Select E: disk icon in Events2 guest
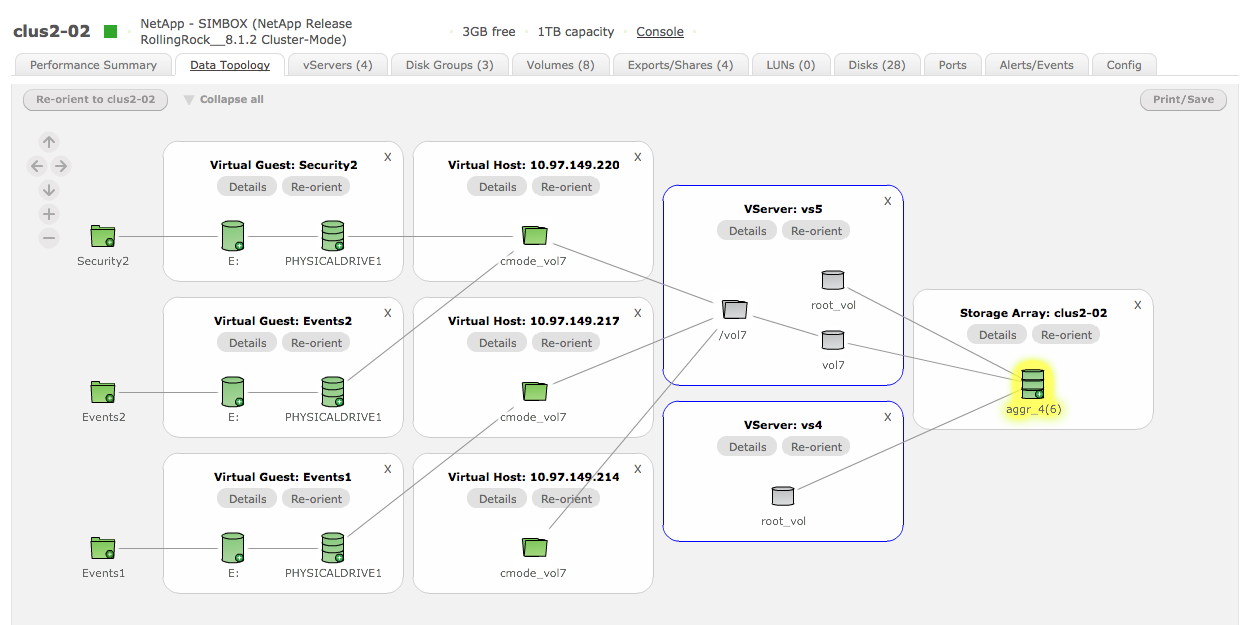The height and width of the screenshot is (625, 1248). click(233, 392)
